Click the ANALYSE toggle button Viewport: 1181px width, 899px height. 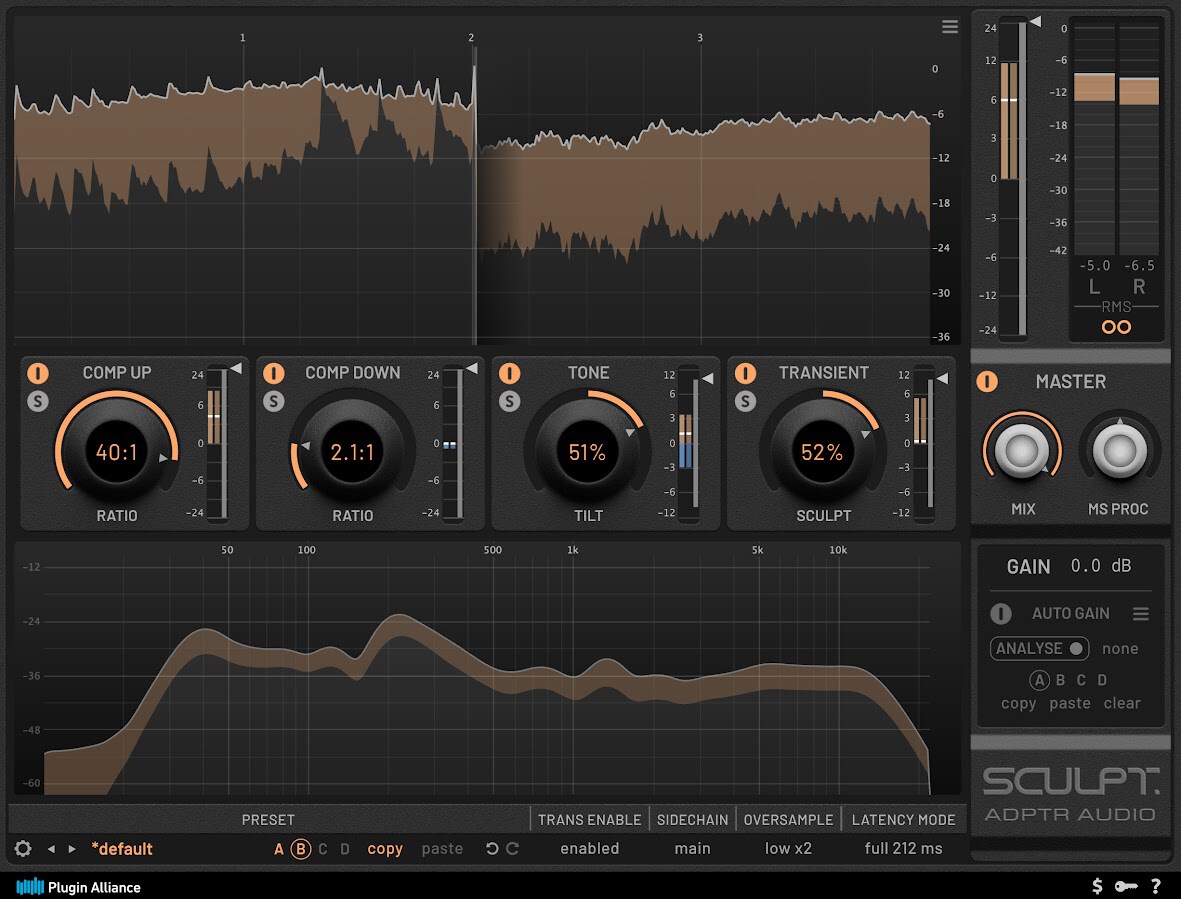[x=1039, y=648]
